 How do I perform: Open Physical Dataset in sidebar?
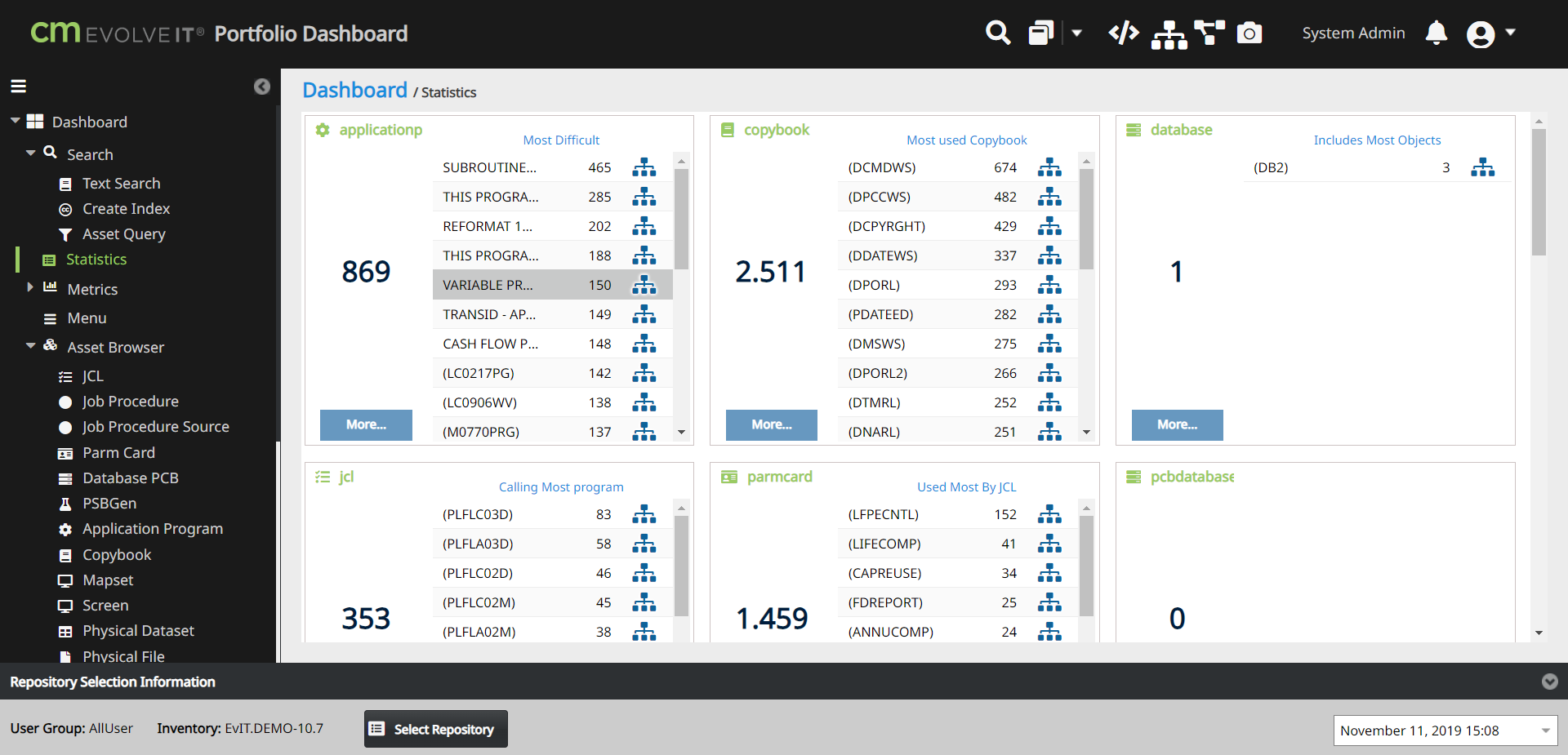[x=138, y=631]
